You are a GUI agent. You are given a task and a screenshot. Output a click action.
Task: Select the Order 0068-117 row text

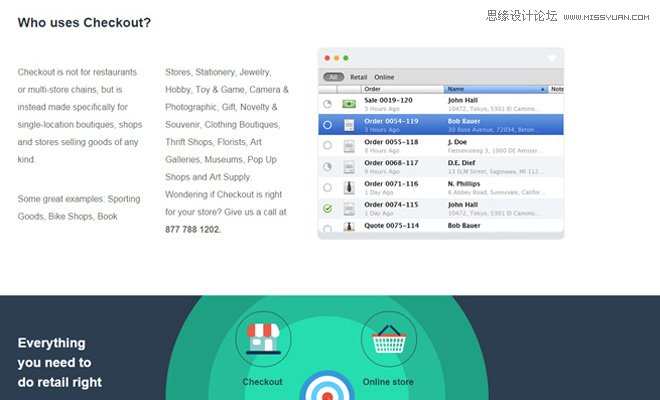click(391, 163)
